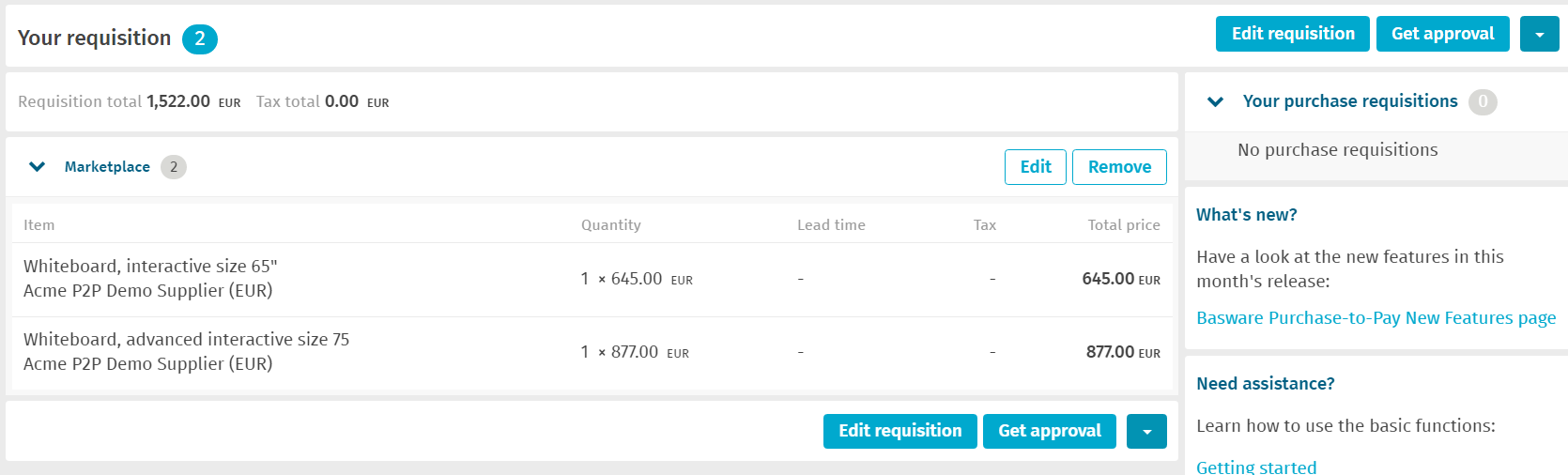
Task: Click the Marketplace section label
Action: pos(107,167)
